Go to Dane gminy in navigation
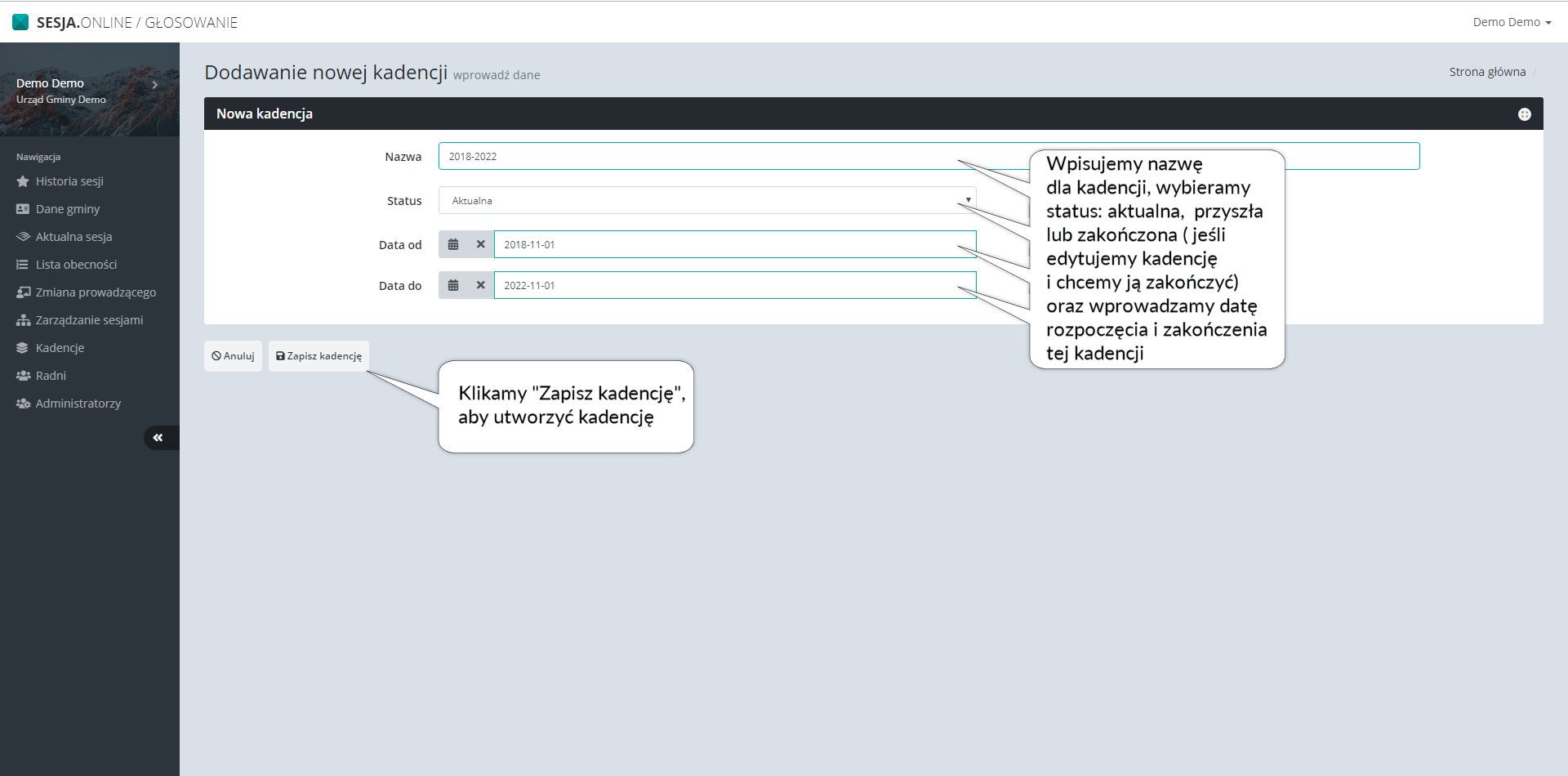 pos(67,209)
